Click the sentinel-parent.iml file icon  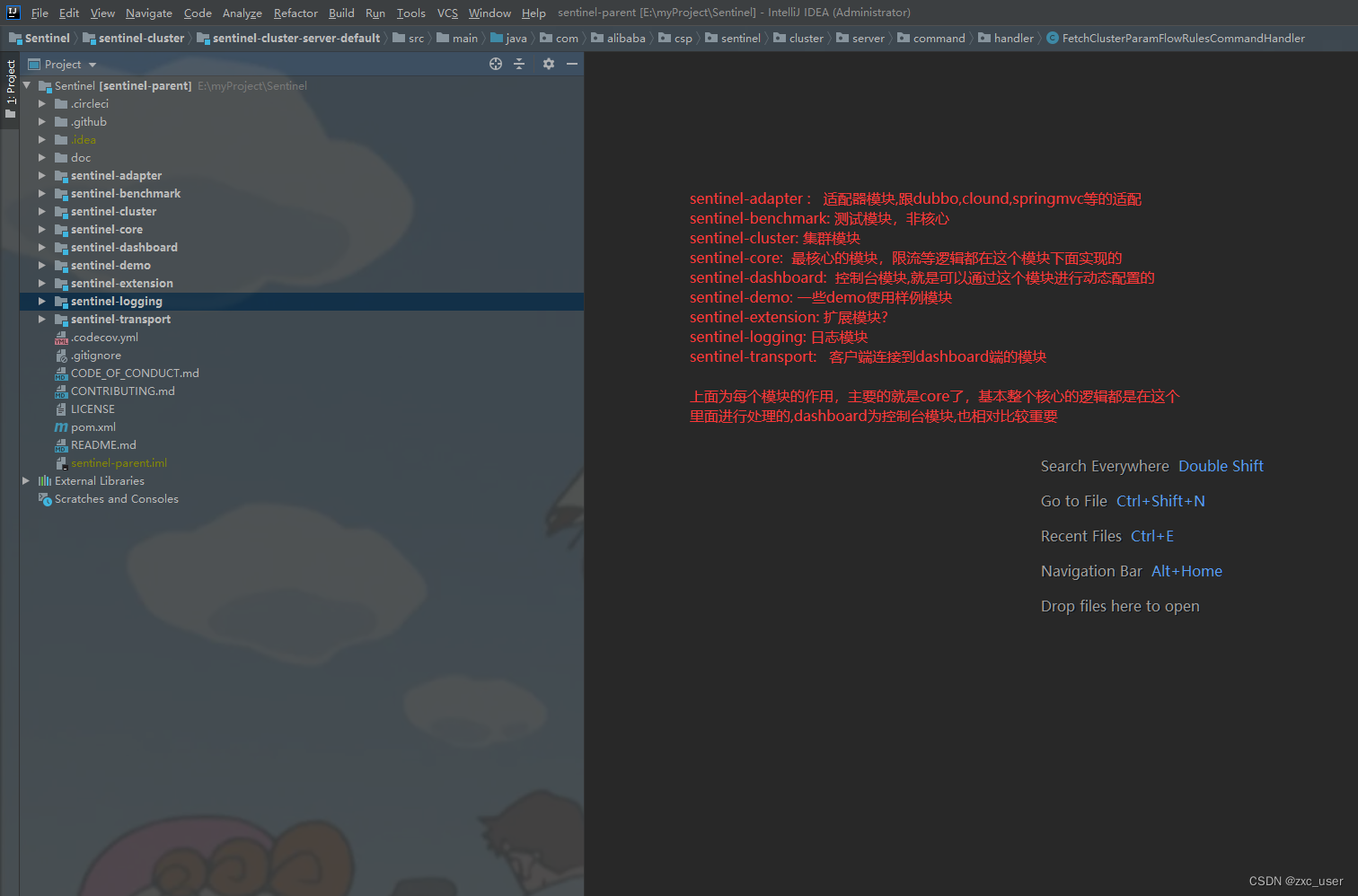coord(61,463)
